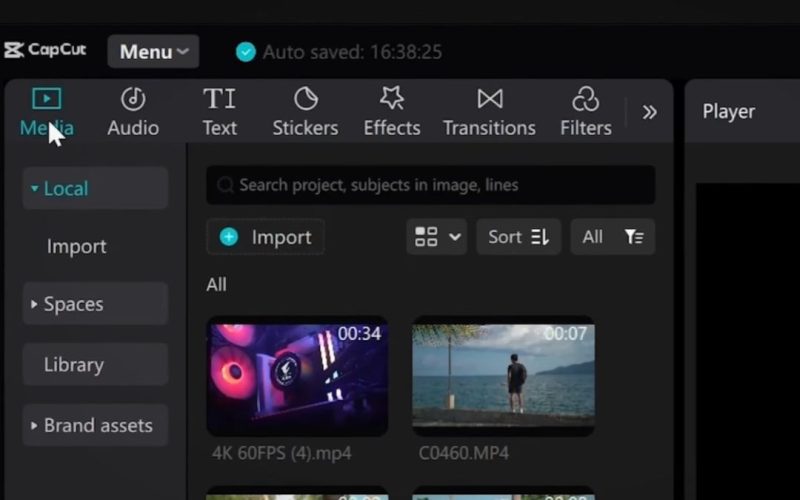This screenshot has width=800, height=500.
Task: Open the grid view mode dropdown
Action: [x=437, y=237]
